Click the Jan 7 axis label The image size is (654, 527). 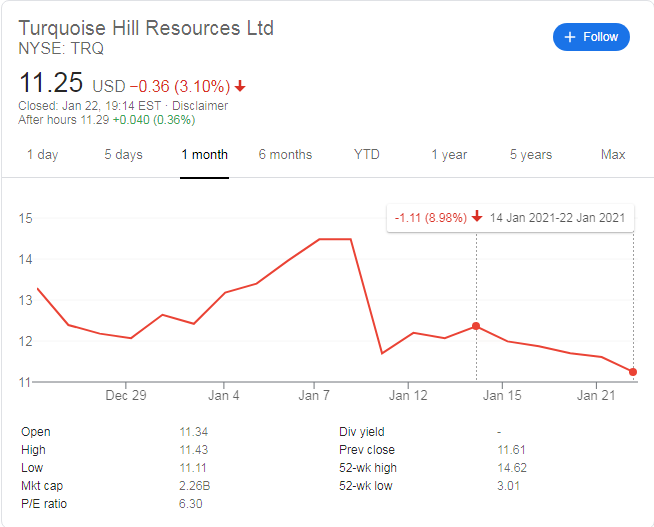314,395
